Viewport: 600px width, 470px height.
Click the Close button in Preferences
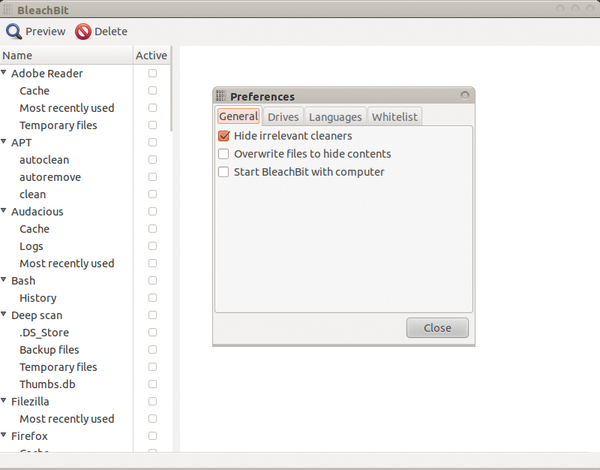437,328
